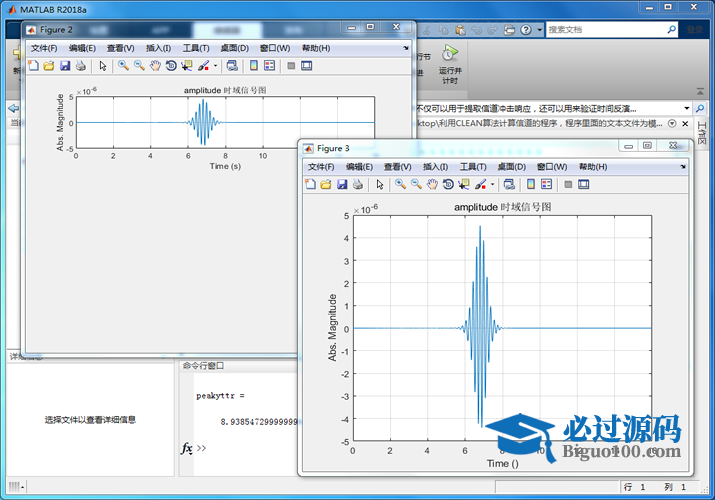Image resolution: width=715 pixels, height=500 pixels.
Task: Insert Legend icon in Figure 3
Action: tap(546, 184)
